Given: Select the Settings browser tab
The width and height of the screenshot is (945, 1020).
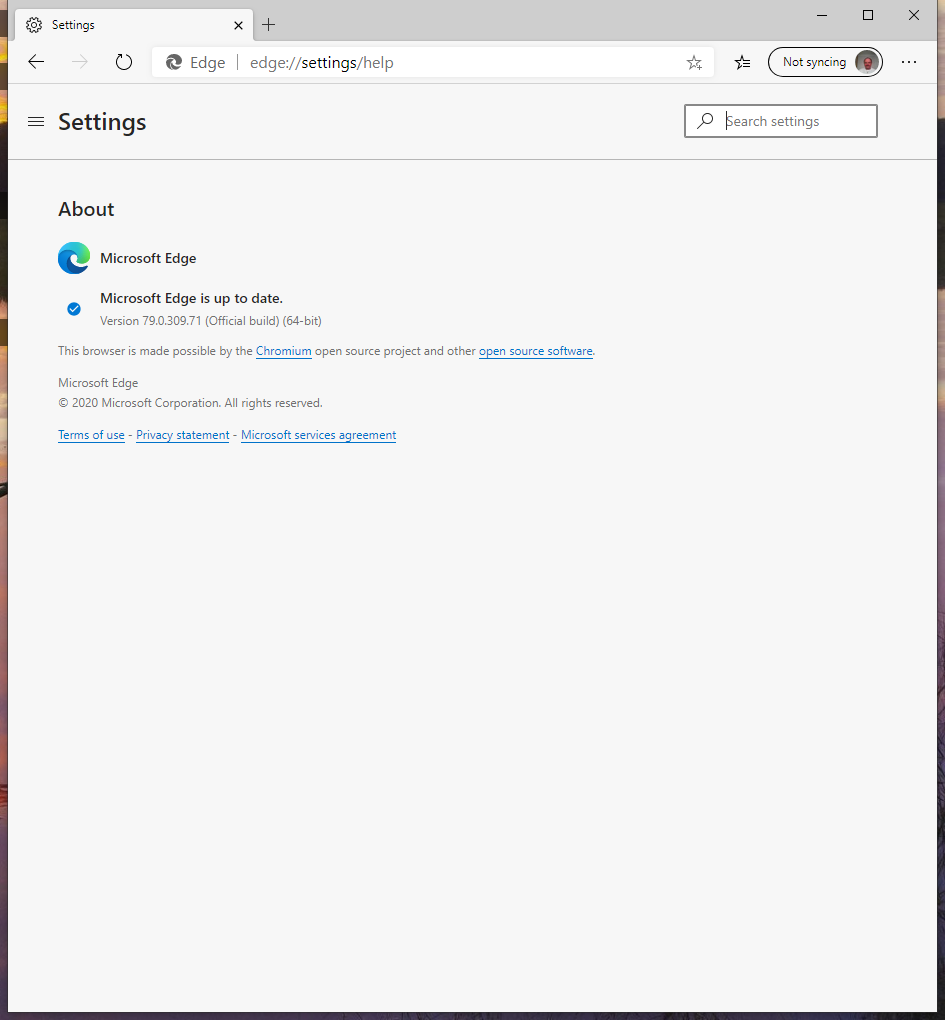Looking at the screenshot, I should (133, 25).
